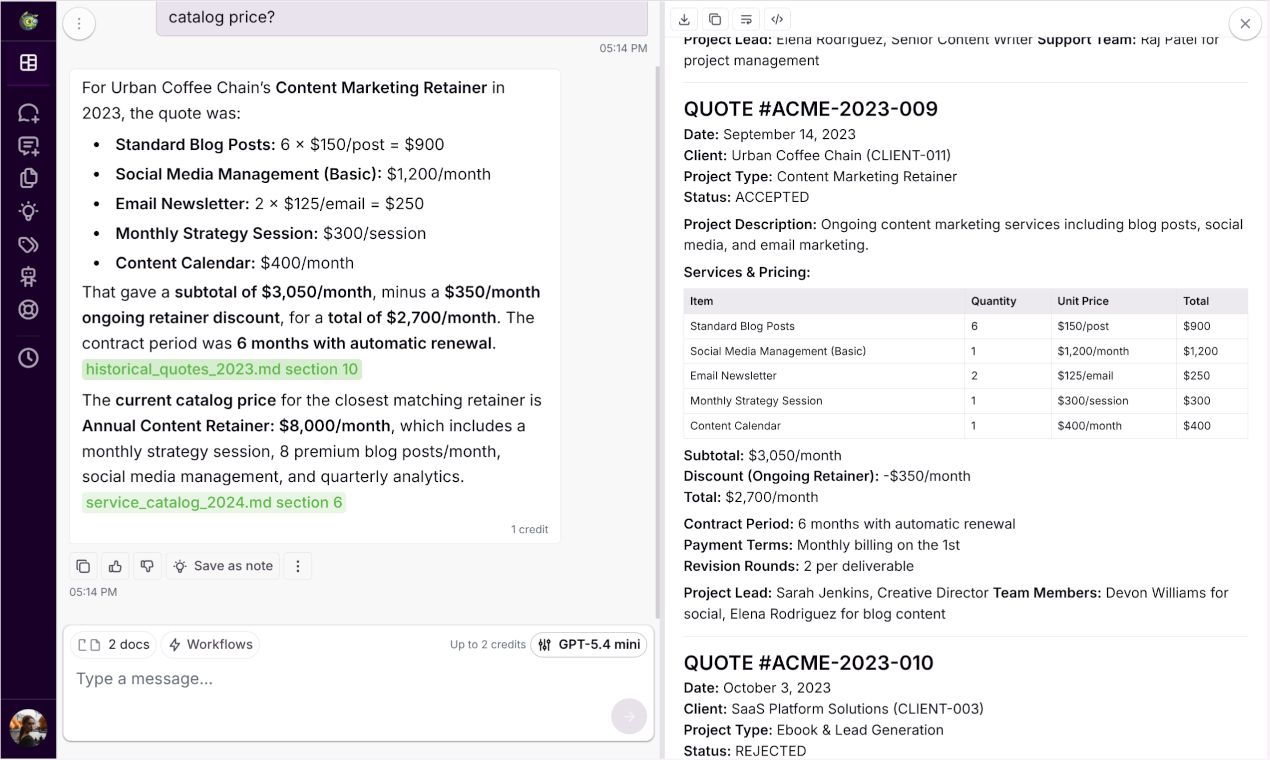The image size is (1270, 760).
Task: Click the Social Media Management (Basic) table cell
Action: 824,351
